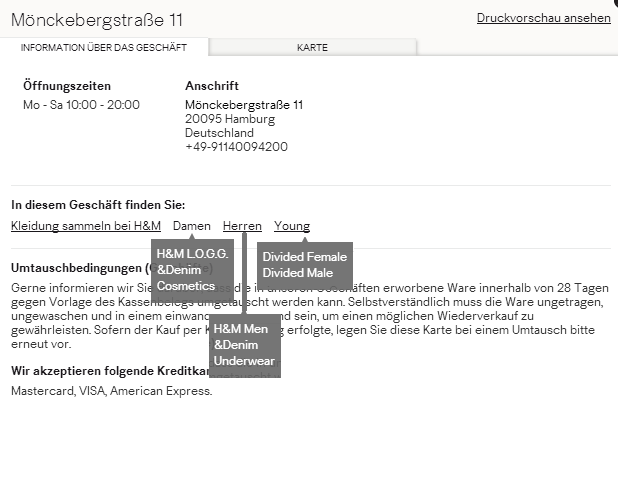Click the Herren category link
This screenshot has width=618, height=494.
(242, 226)
